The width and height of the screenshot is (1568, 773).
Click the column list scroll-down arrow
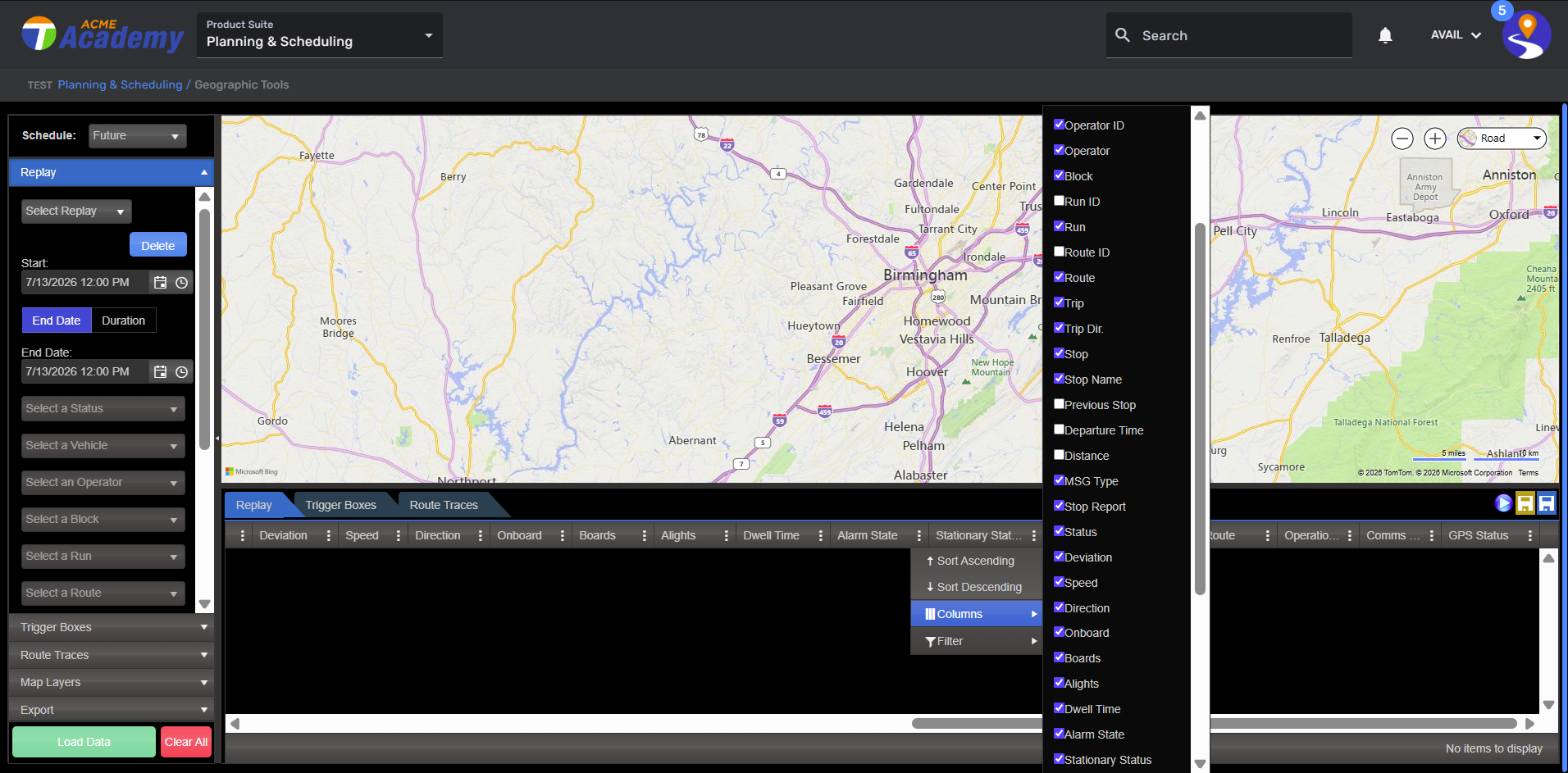pos(1201,764)
